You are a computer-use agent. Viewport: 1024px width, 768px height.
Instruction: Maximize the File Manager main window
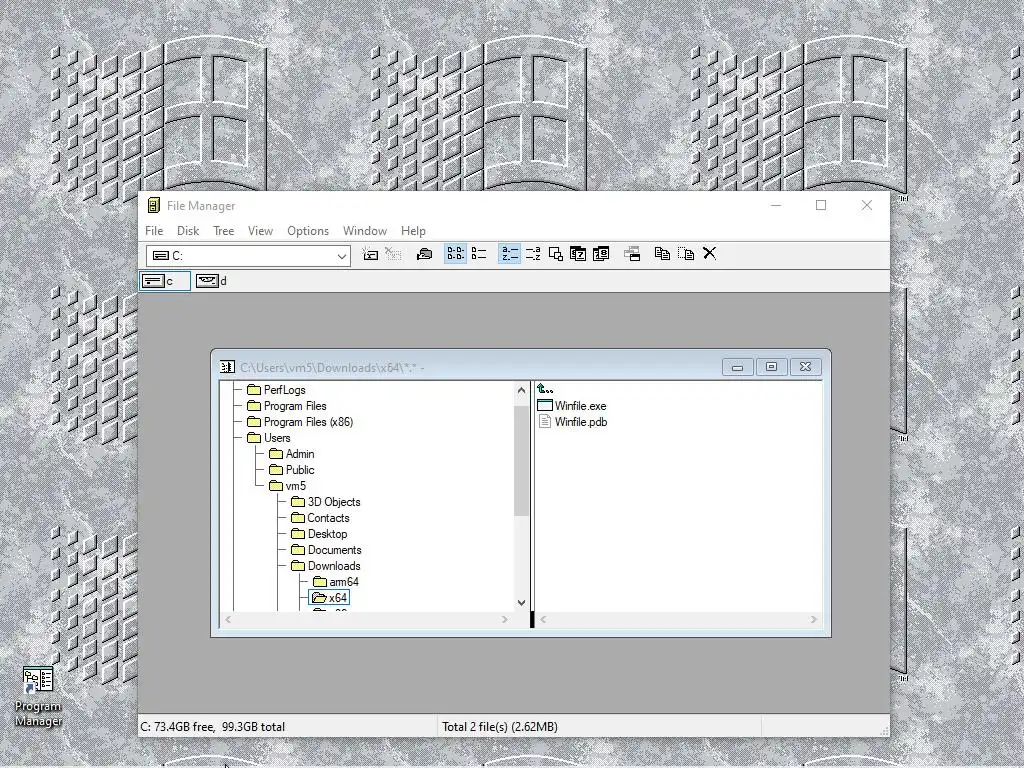coord(821,205)
